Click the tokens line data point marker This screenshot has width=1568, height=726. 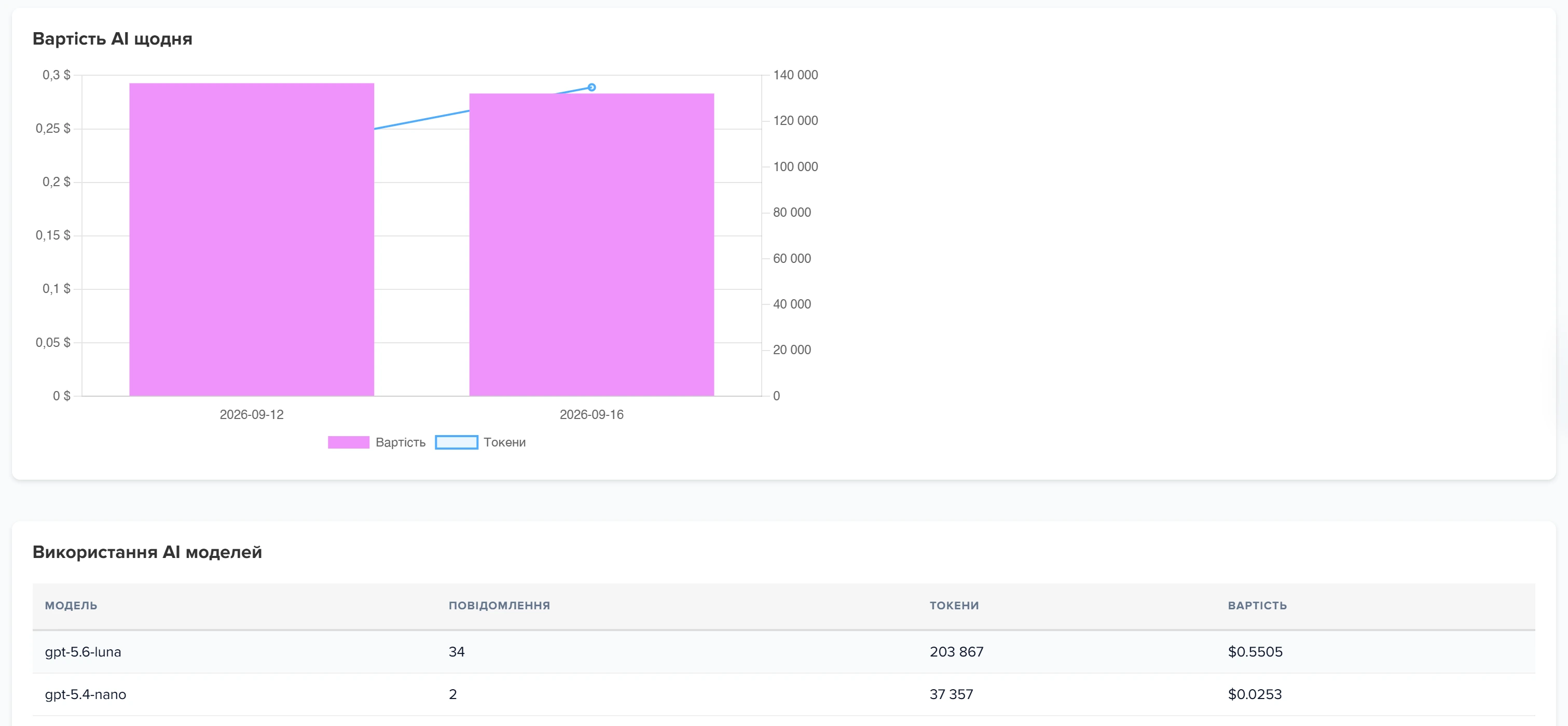click(591, 88)
